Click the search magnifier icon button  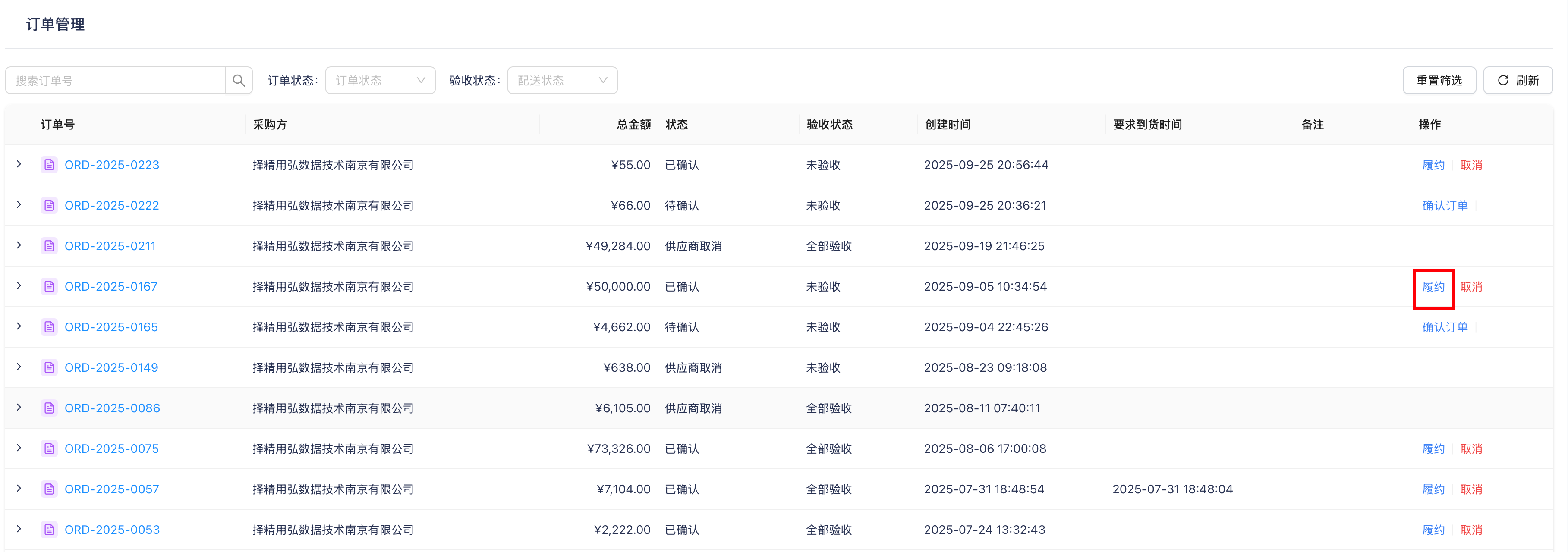point(239,80)
